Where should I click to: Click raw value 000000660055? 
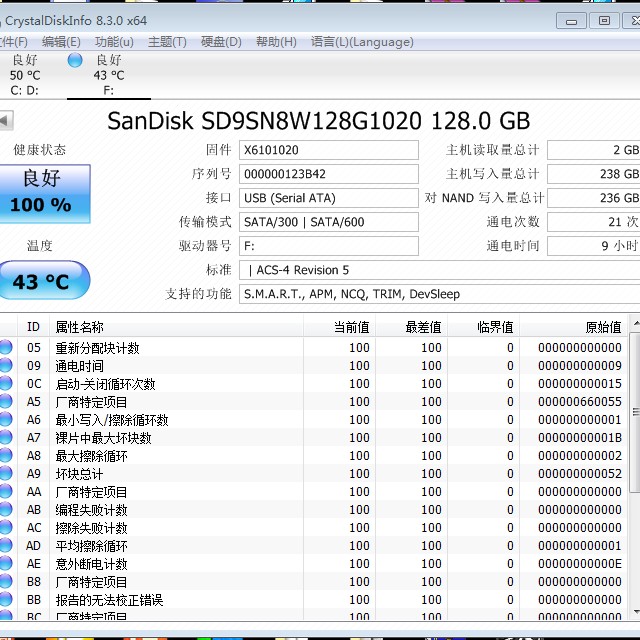[580, 402]
